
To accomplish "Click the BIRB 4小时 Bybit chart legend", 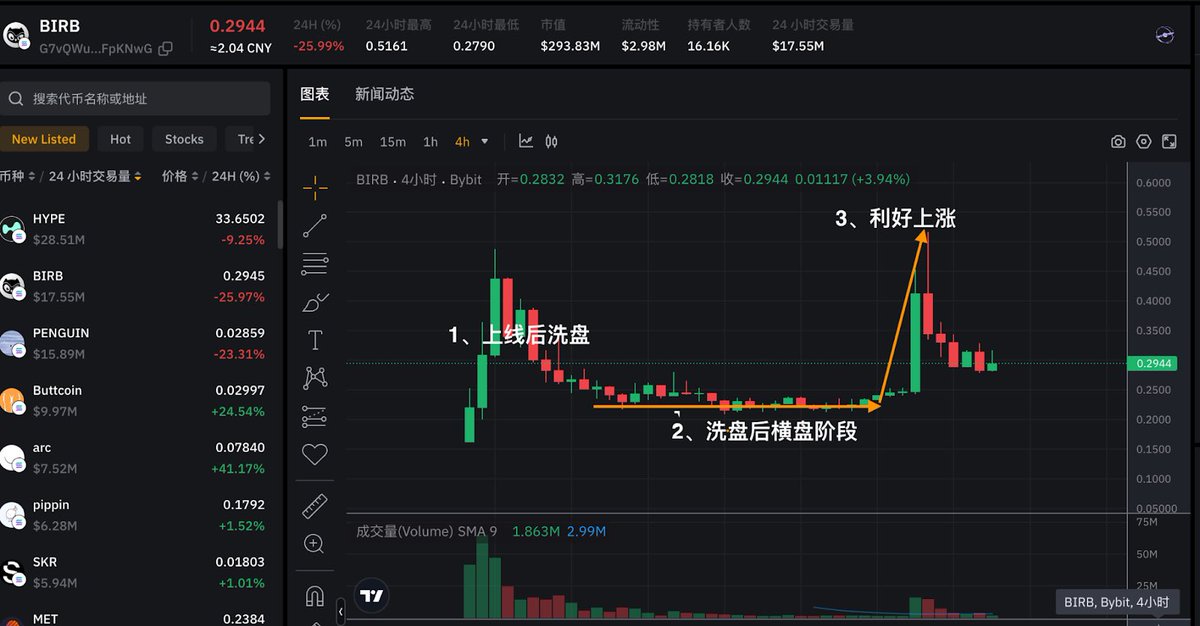I will (x=419, y=180).
